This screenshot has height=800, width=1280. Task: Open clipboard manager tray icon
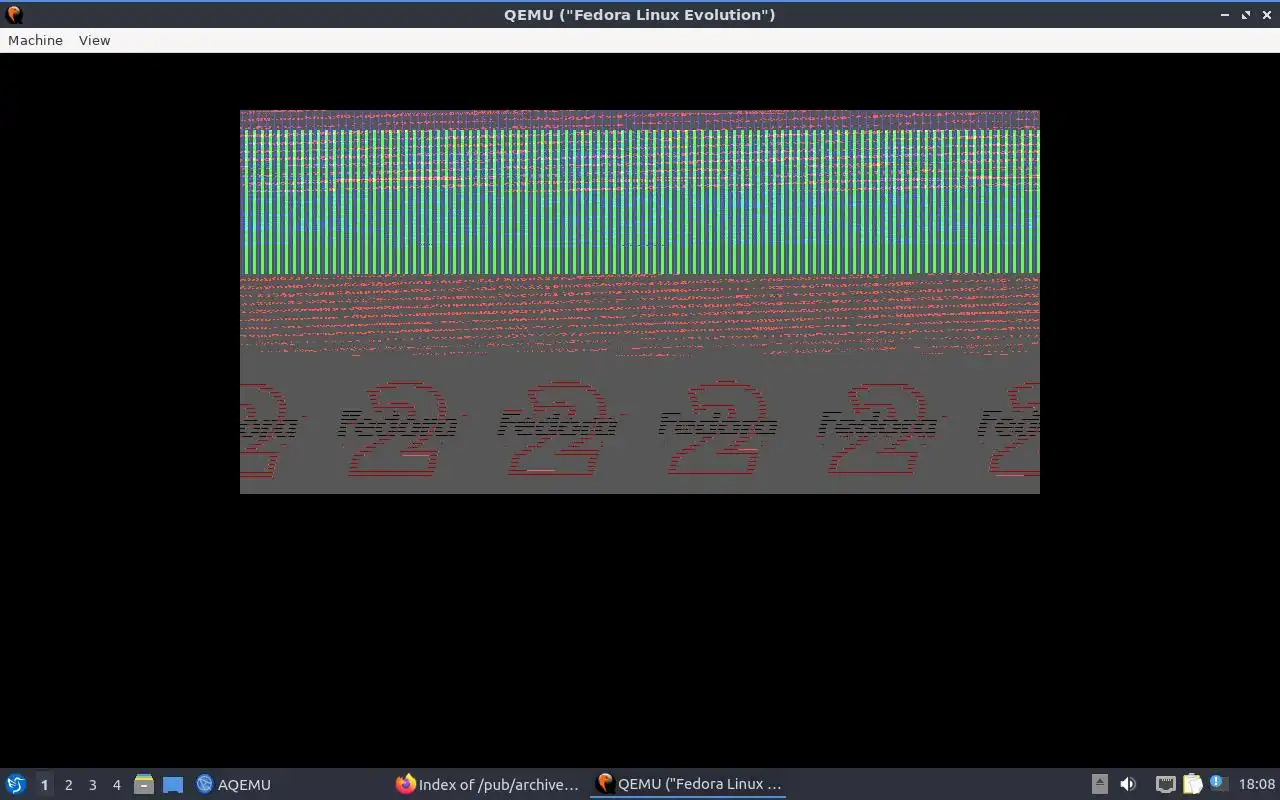pyautogui.click(x=1192, y=784)
